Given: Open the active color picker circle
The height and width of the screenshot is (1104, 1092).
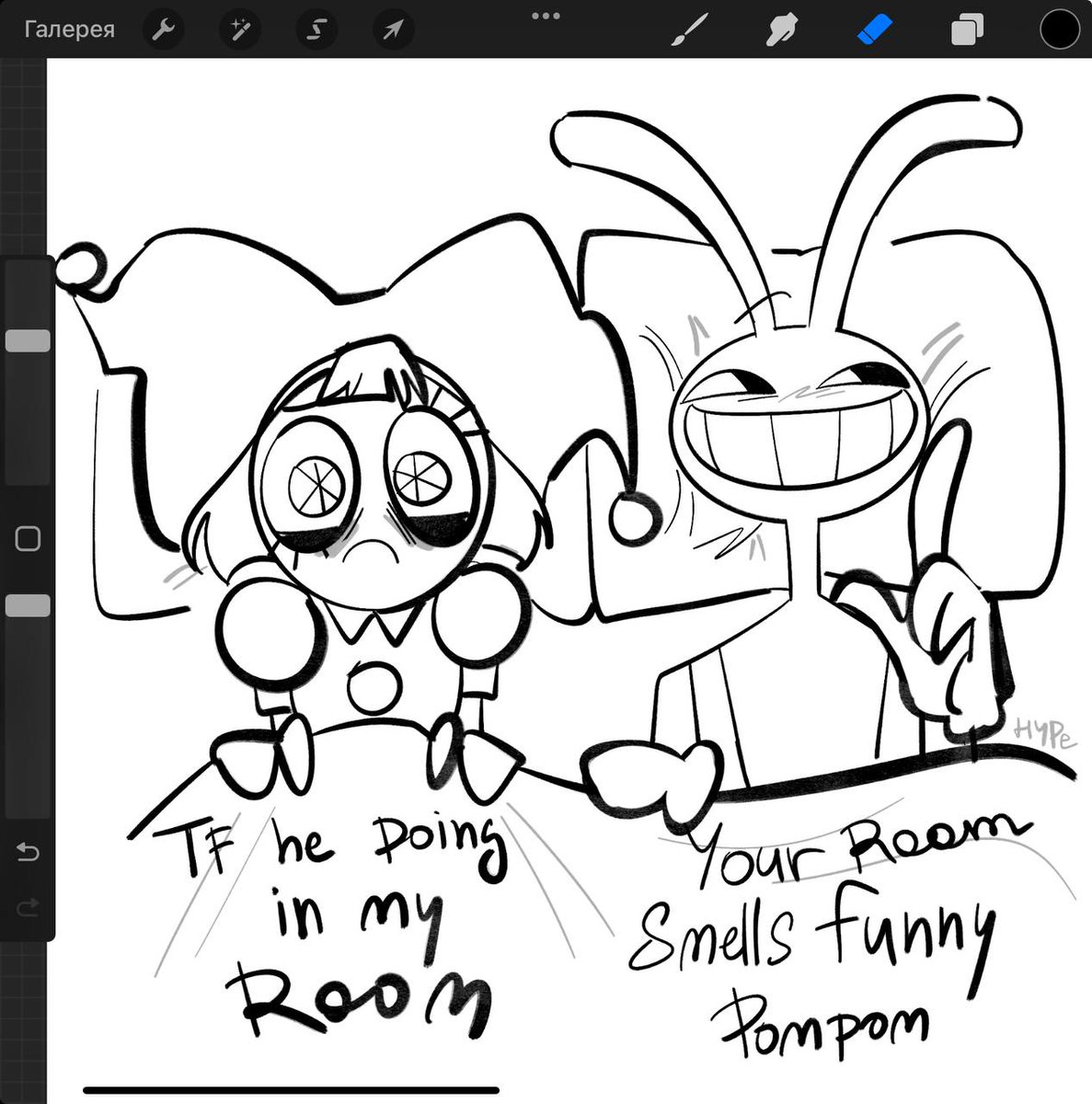Looking at the screenshot, I should [1059, 29].
